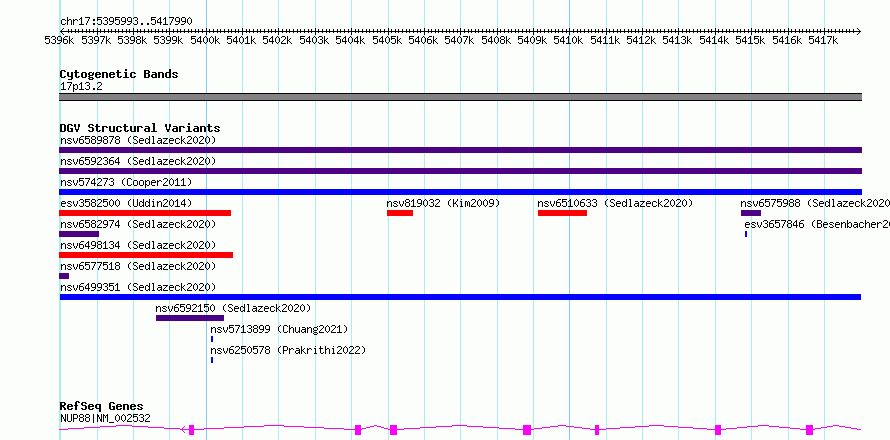Click the Cytogenetic Bands track title
The width and height of the screenshot is (890, 440).
tap(119, 74)
